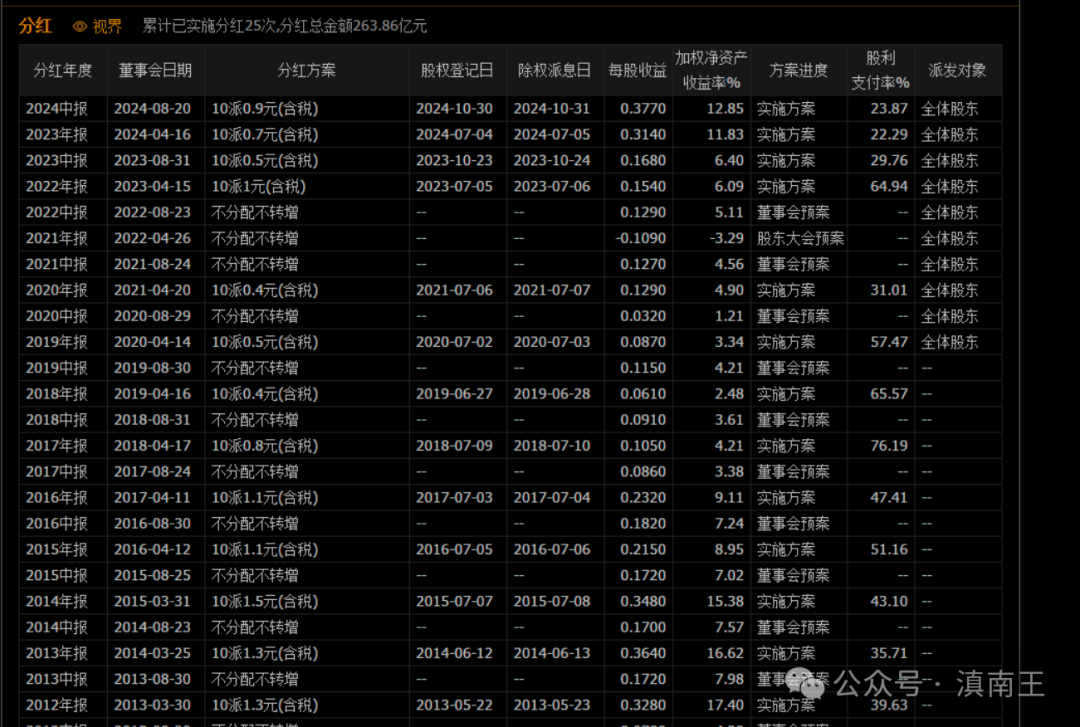This screenshot has width=1080, height=727.
Task: Click board date 2022-04-26
Action: [x=152, y=238]
